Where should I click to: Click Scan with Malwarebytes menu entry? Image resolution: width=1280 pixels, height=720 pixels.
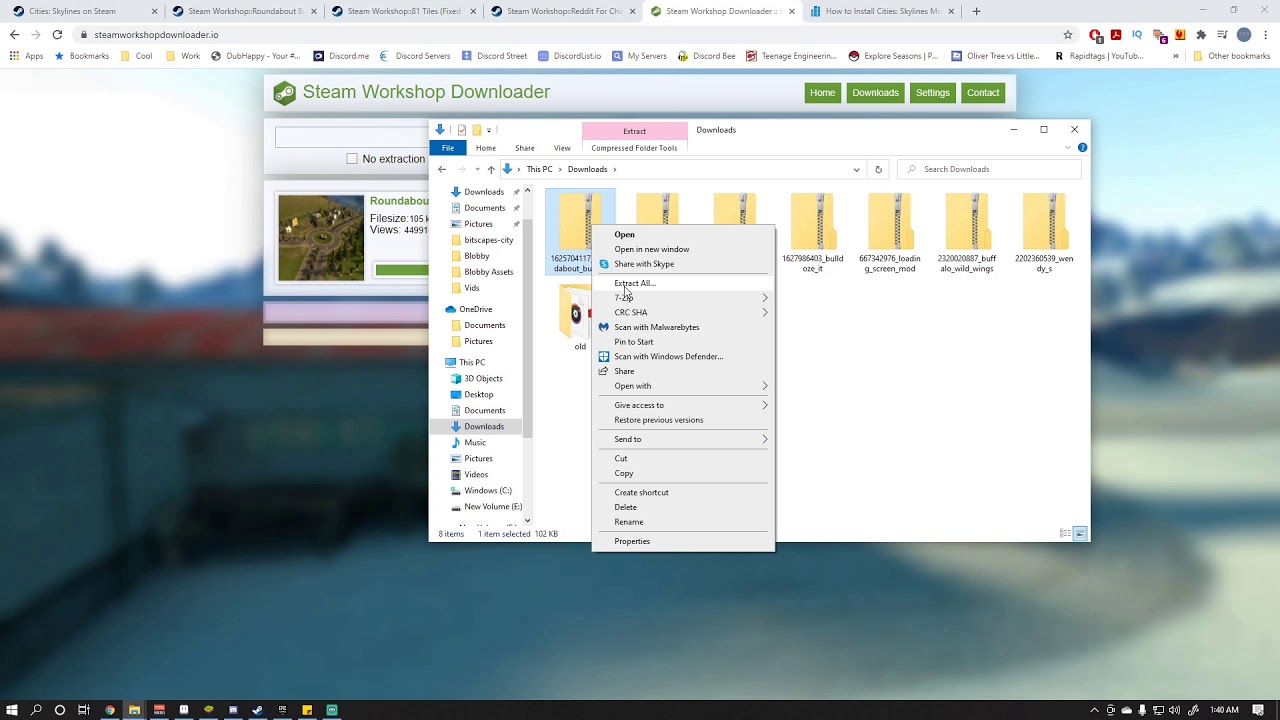click(656, 327)
